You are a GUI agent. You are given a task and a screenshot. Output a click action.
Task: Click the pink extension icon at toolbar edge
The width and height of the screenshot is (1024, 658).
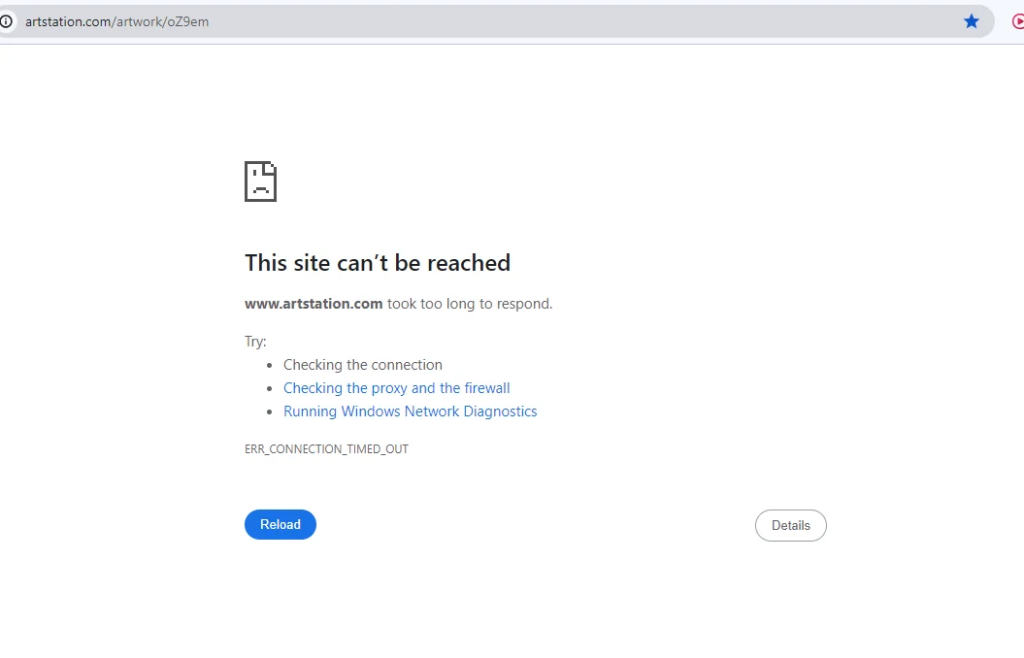[1017, 22]
